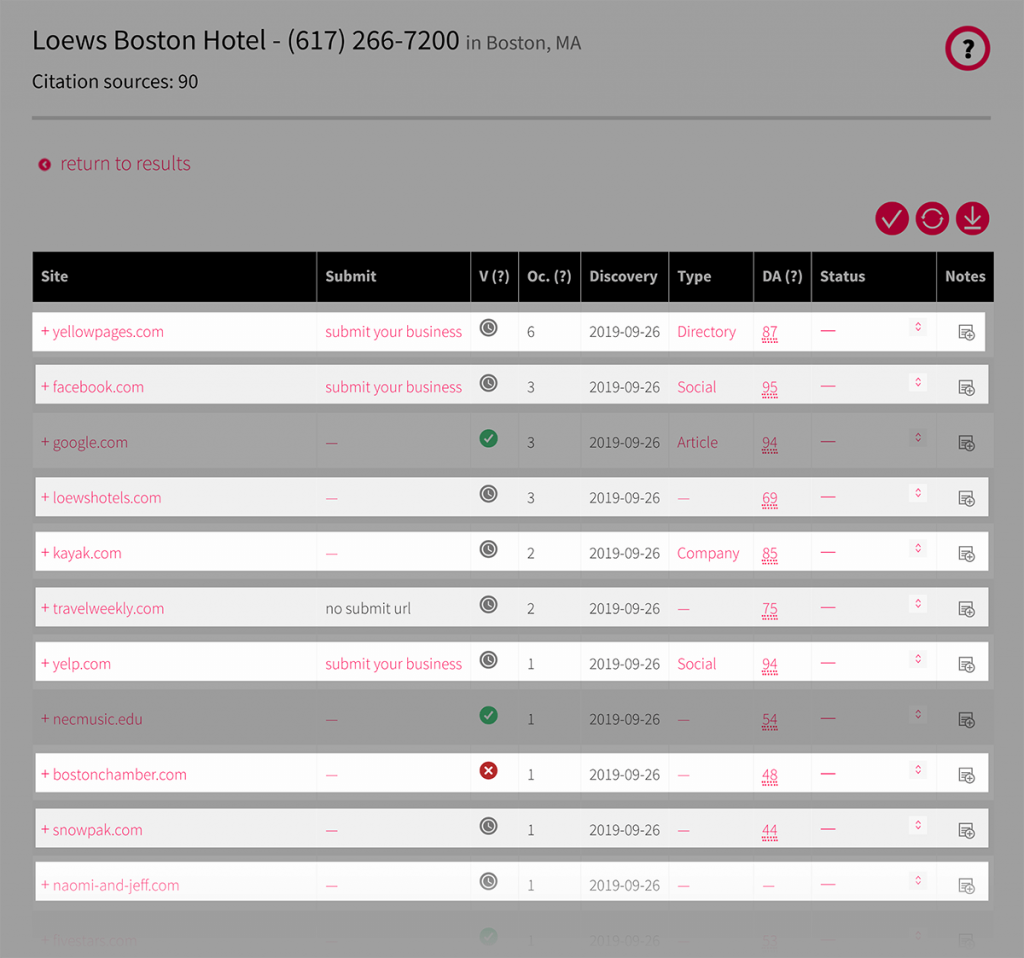Sort by the Discovery column header
Screen dimensions: 1024x958
623,277
